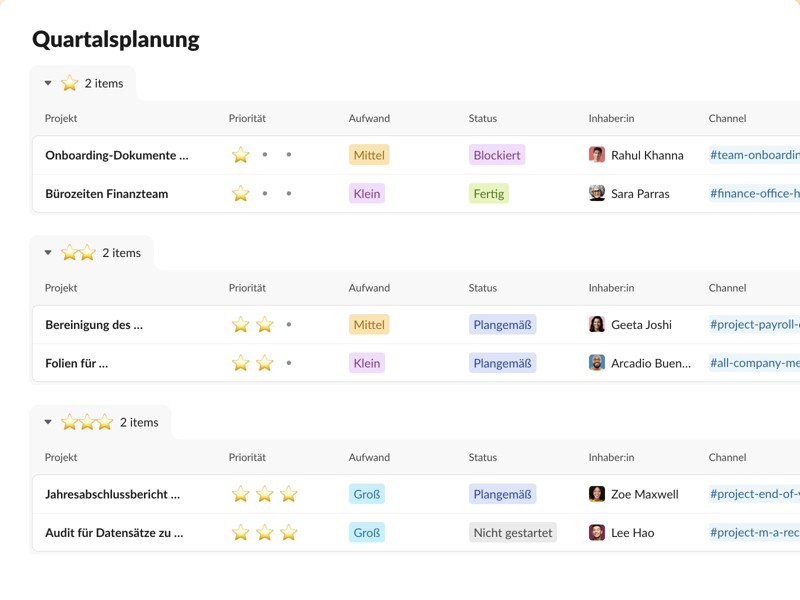Click Geeta Joshi's avatar picture

click(x=597, y=324)
